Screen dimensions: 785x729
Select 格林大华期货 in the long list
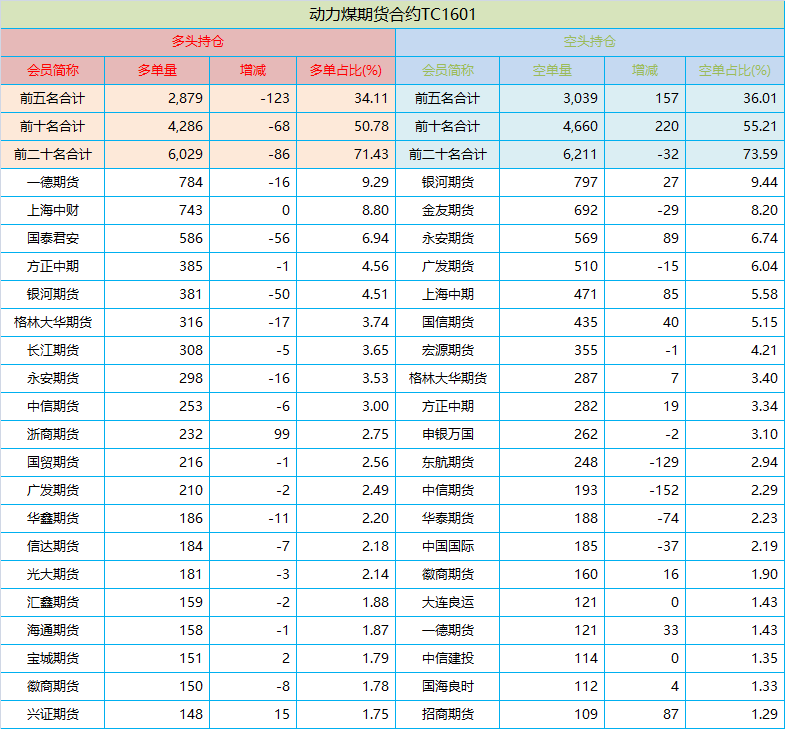click(53, 322)
